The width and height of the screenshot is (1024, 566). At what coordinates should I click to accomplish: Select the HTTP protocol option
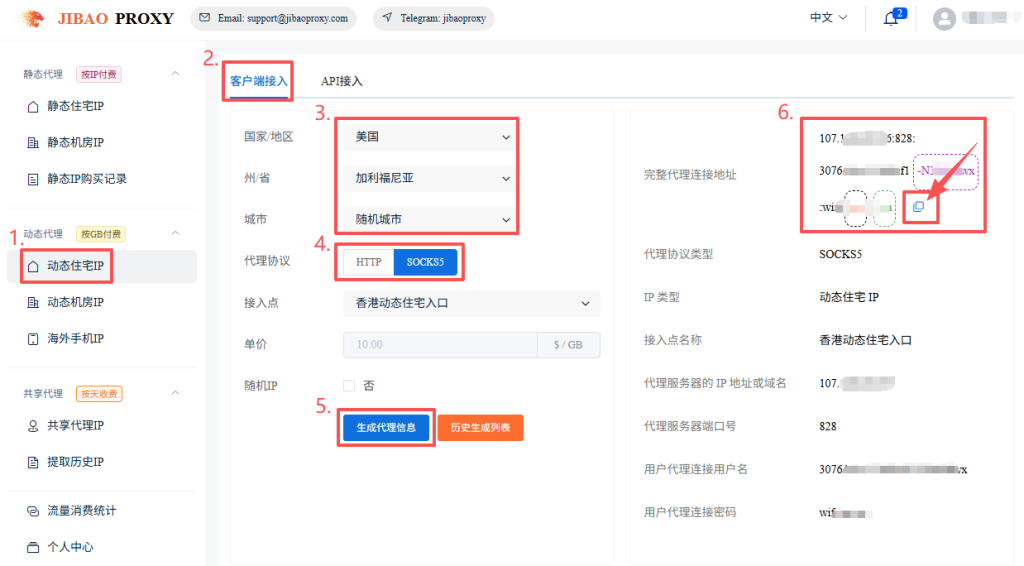click(x=369, y=262)
